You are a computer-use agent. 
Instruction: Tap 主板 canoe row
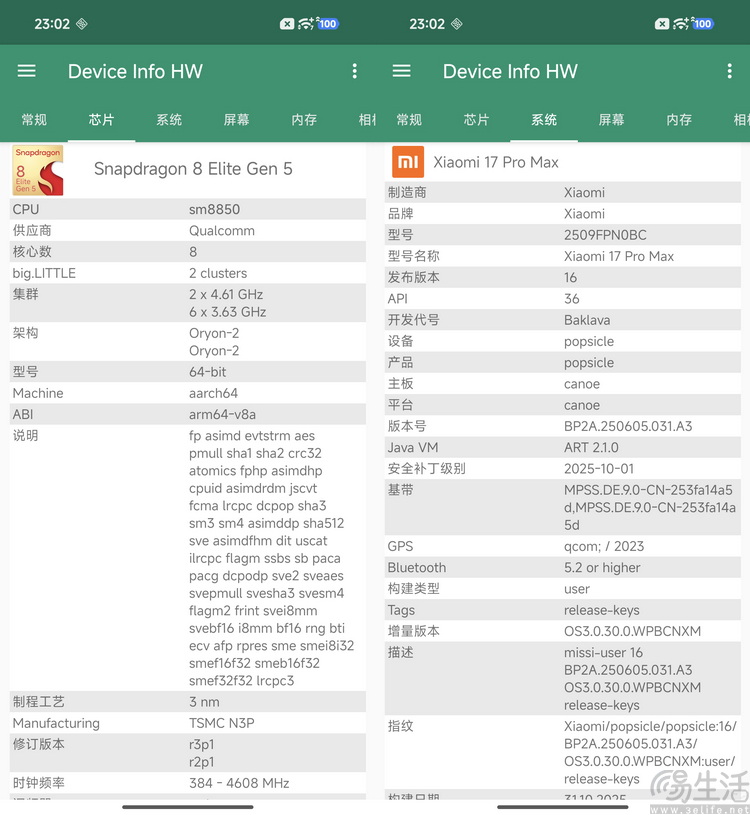point(563,384)
